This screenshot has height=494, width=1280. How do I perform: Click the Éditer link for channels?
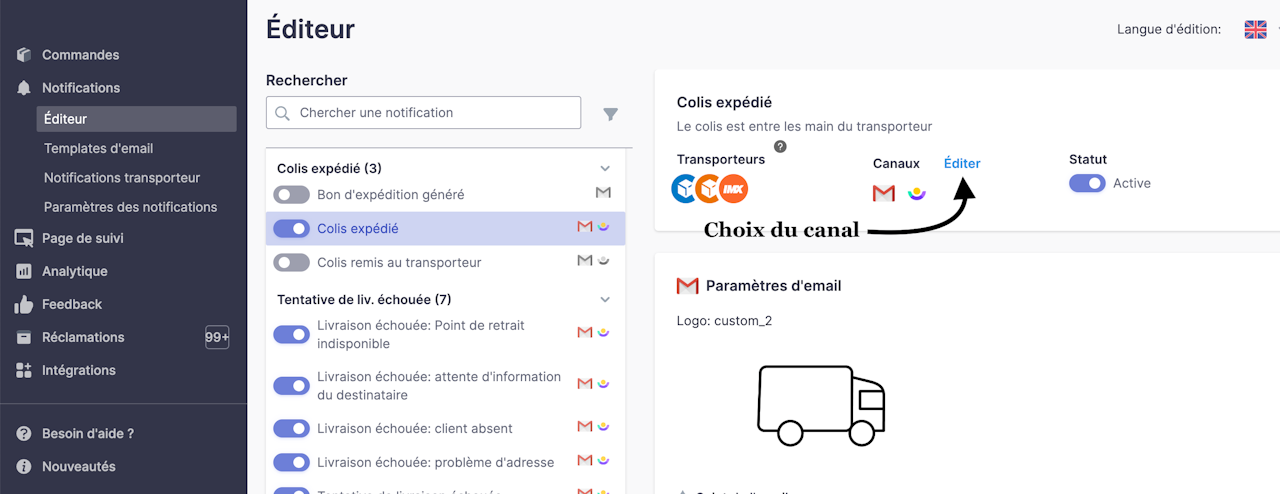[962, 163]
